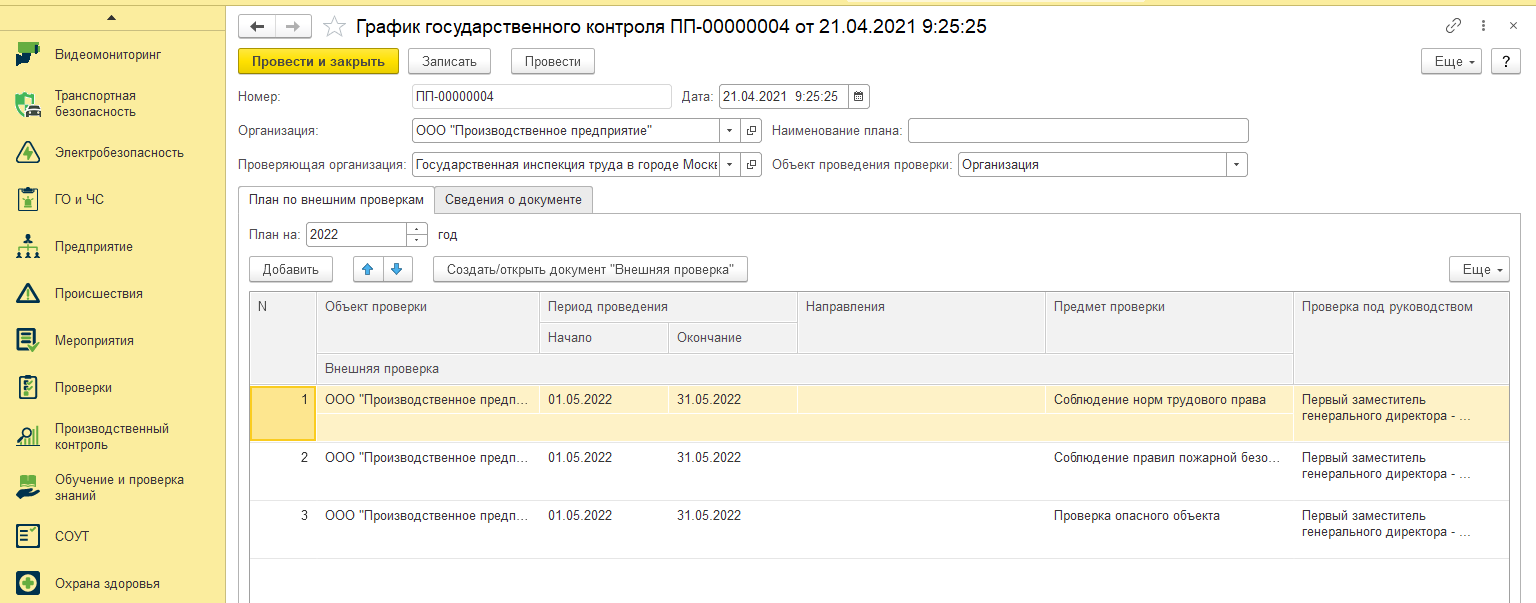Open the Проверки checklist icon

[x=28, y=387]
